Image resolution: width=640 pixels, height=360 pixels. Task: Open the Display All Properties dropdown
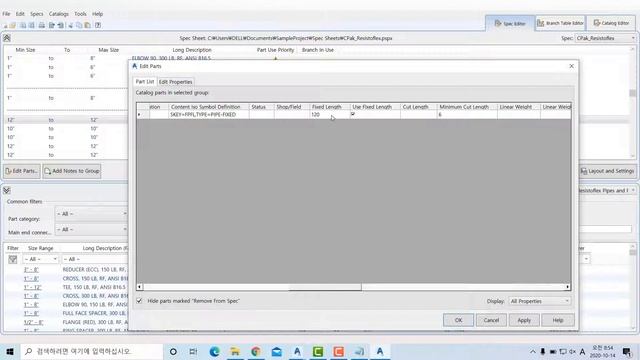539,301
